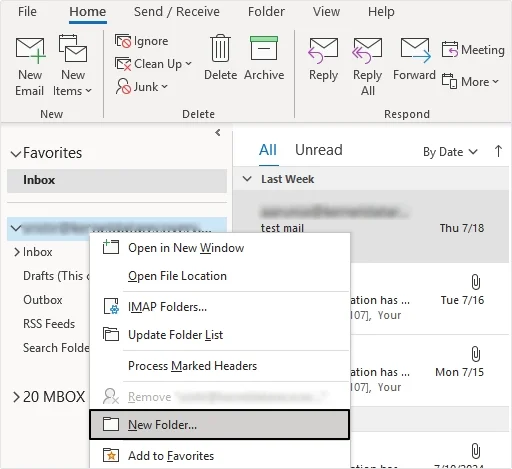Choose New Folder... in context menu
The width and height of the screenshot is (512, 469).
point(220,425)
